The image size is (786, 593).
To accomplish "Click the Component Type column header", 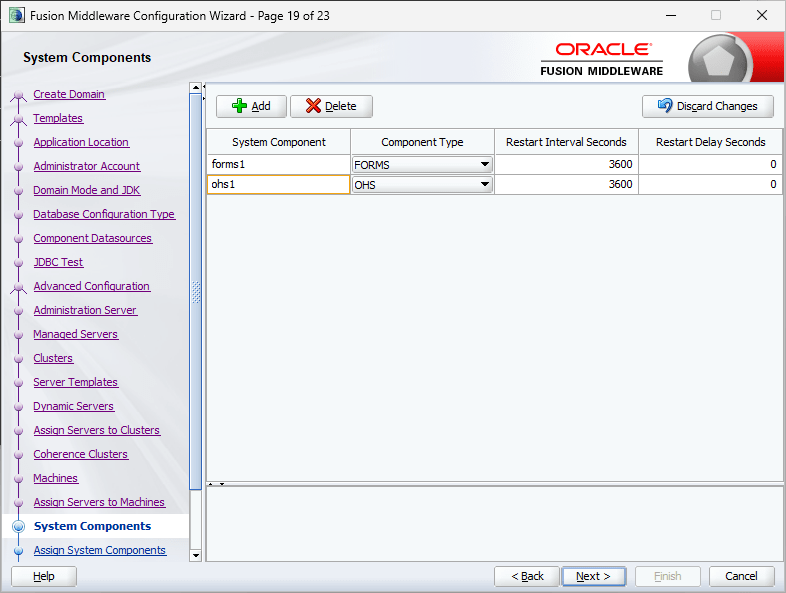I will coord(422,142).
